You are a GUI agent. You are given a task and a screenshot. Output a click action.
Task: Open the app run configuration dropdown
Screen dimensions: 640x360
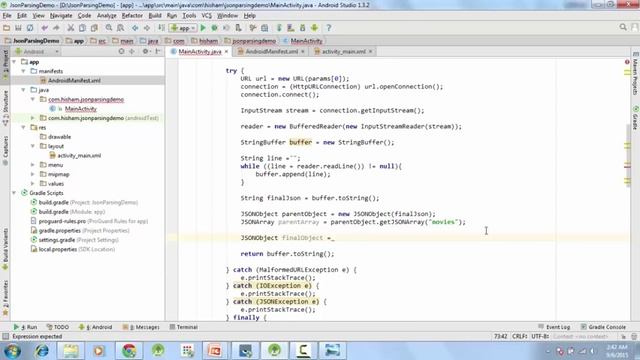tap(183, 28)
